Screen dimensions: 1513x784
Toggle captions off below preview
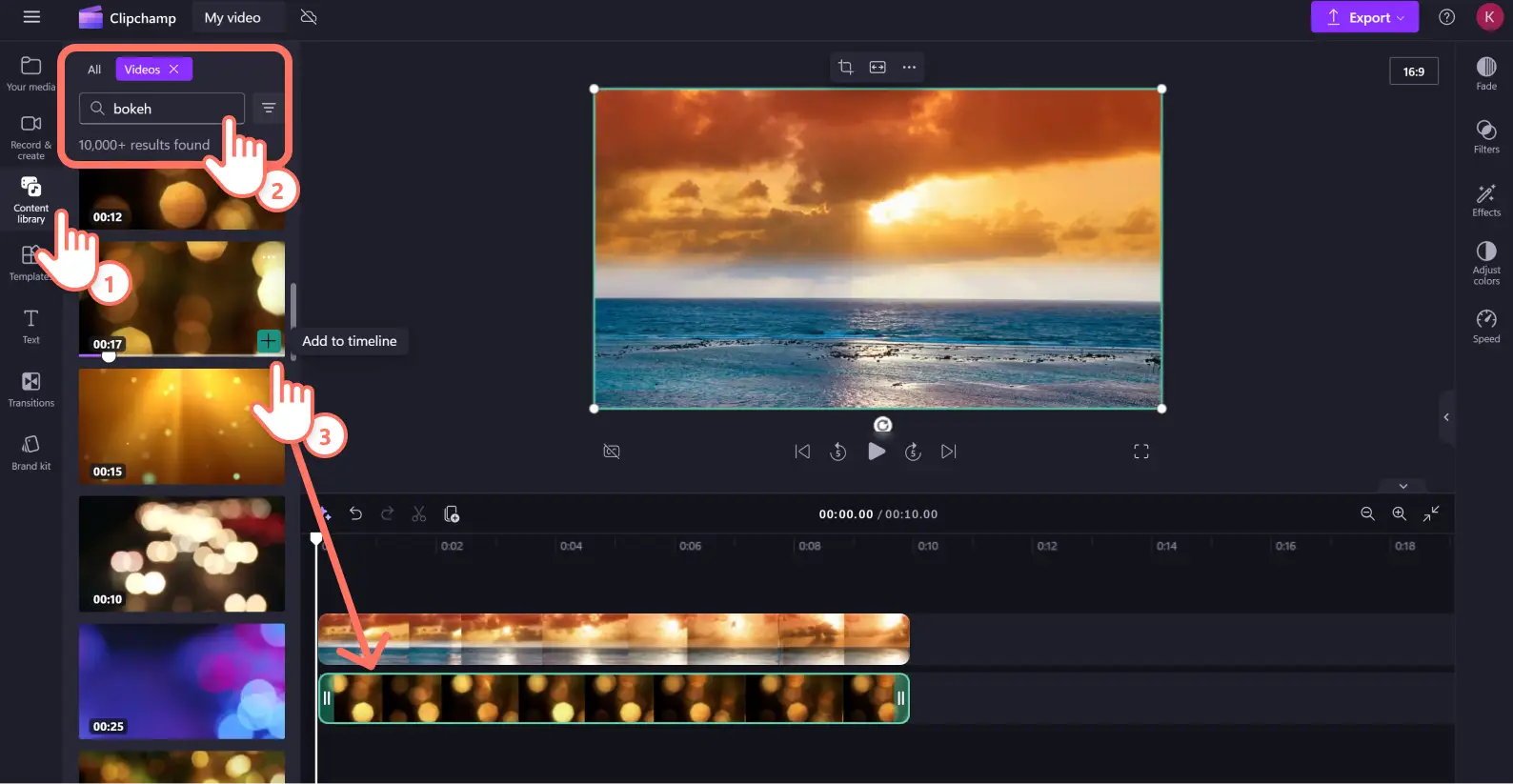(612, 452)
